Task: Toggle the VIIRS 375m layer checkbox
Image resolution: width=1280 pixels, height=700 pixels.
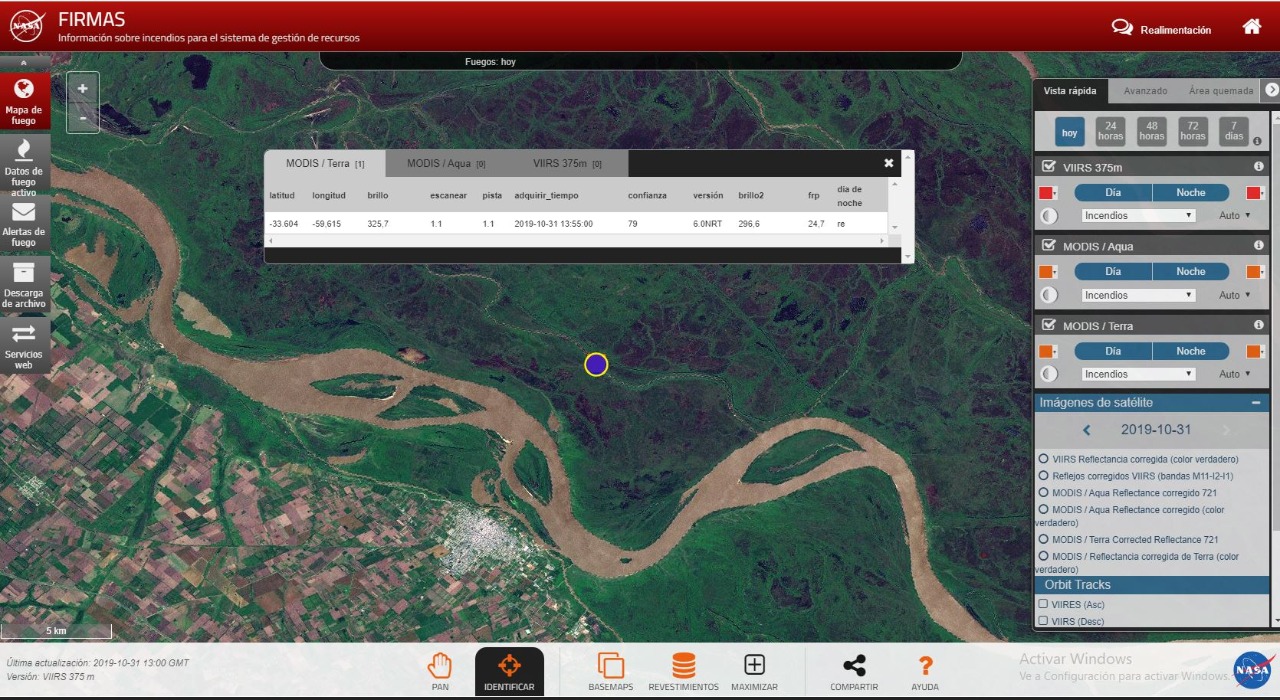Action: pos(1048,167)
